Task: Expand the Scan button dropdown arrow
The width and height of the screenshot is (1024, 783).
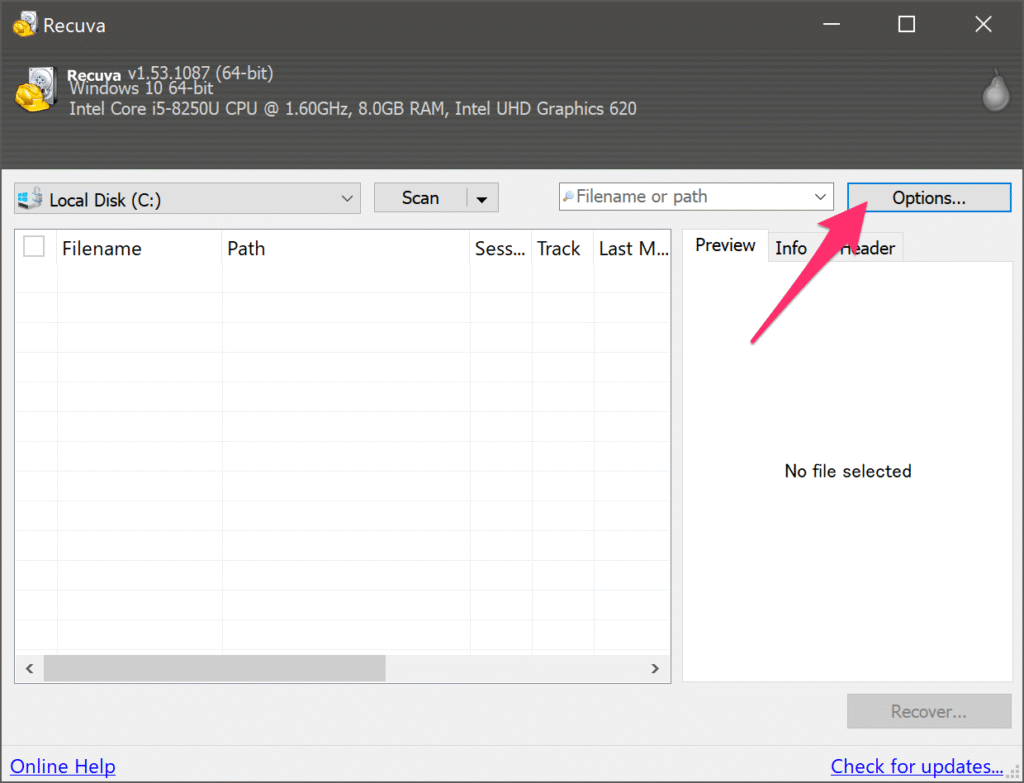Action: pyautogui.click(x=482, y=199)
